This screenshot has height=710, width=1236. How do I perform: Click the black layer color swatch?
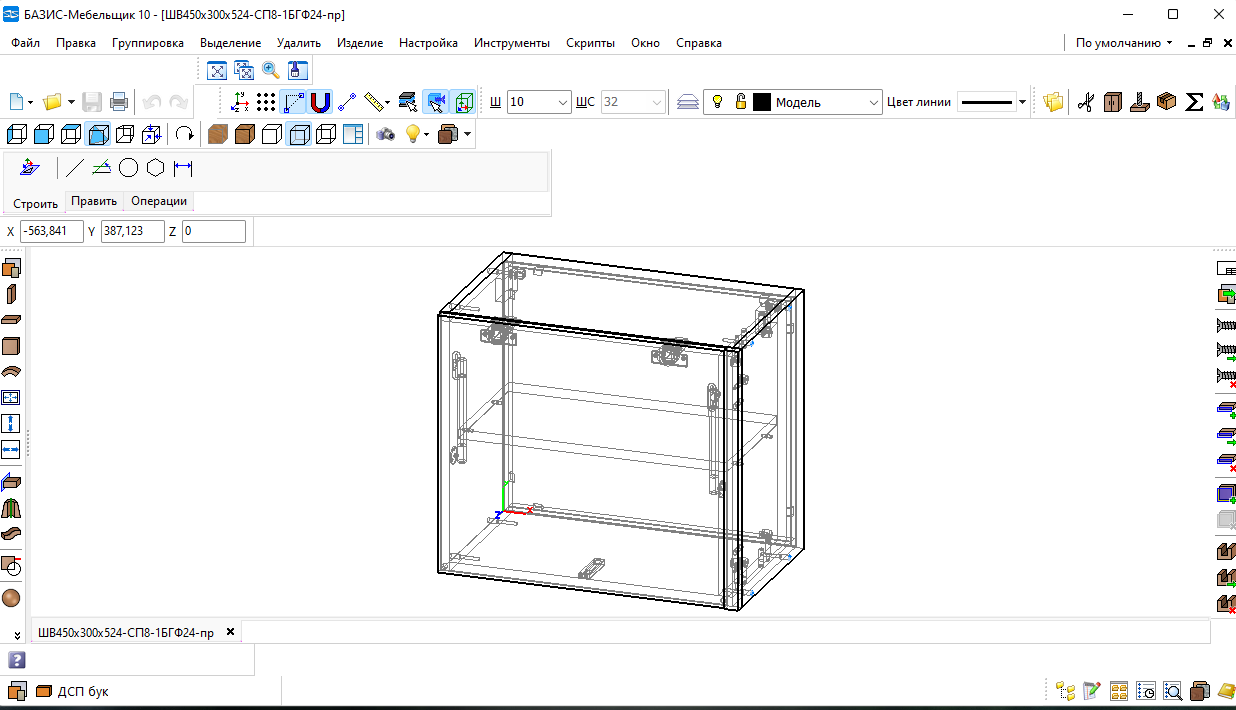pyautogui.click(x=762, y=102)
